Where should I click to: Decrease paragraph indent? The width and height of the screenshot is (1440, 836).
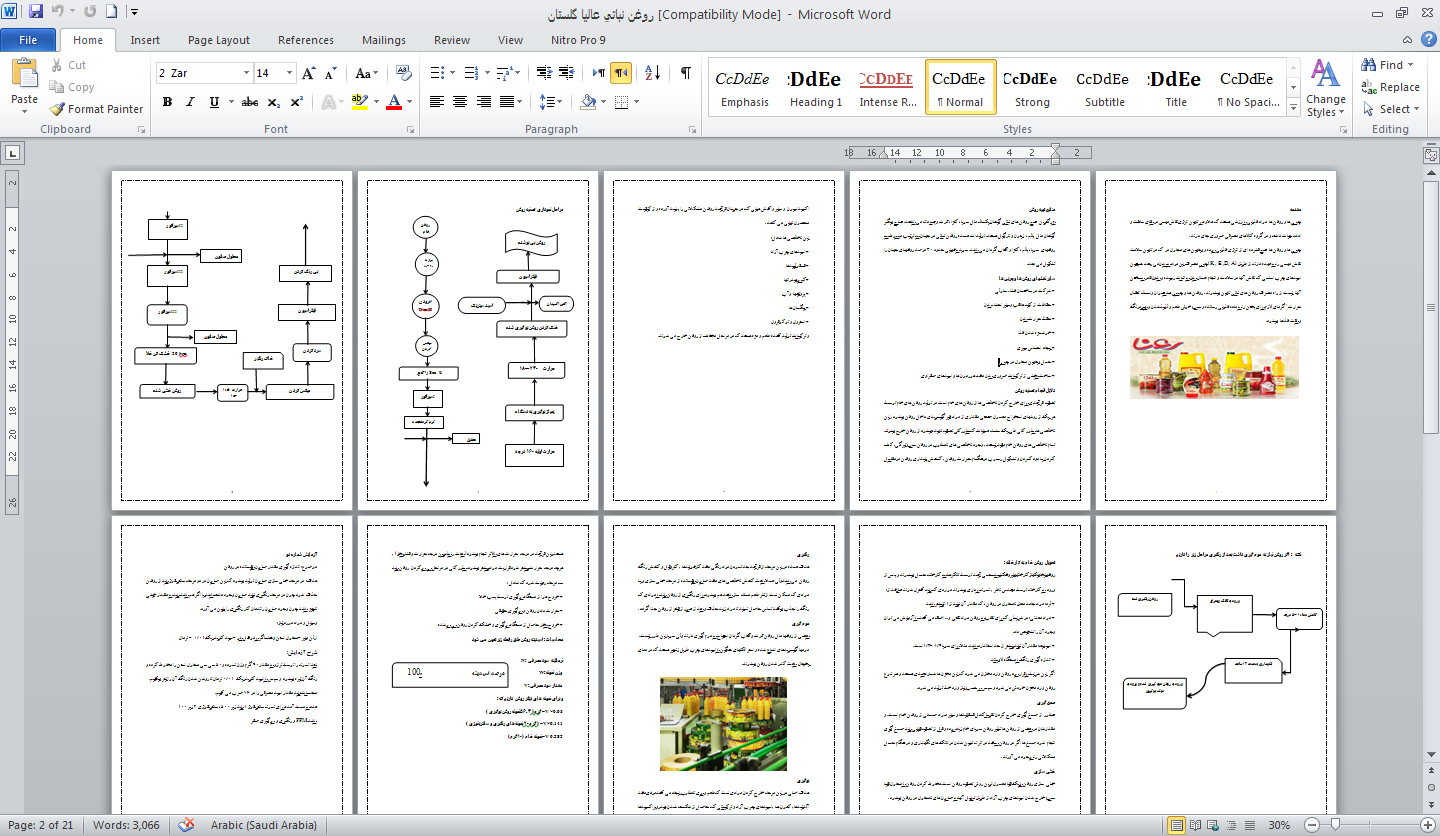pos(543,73)
